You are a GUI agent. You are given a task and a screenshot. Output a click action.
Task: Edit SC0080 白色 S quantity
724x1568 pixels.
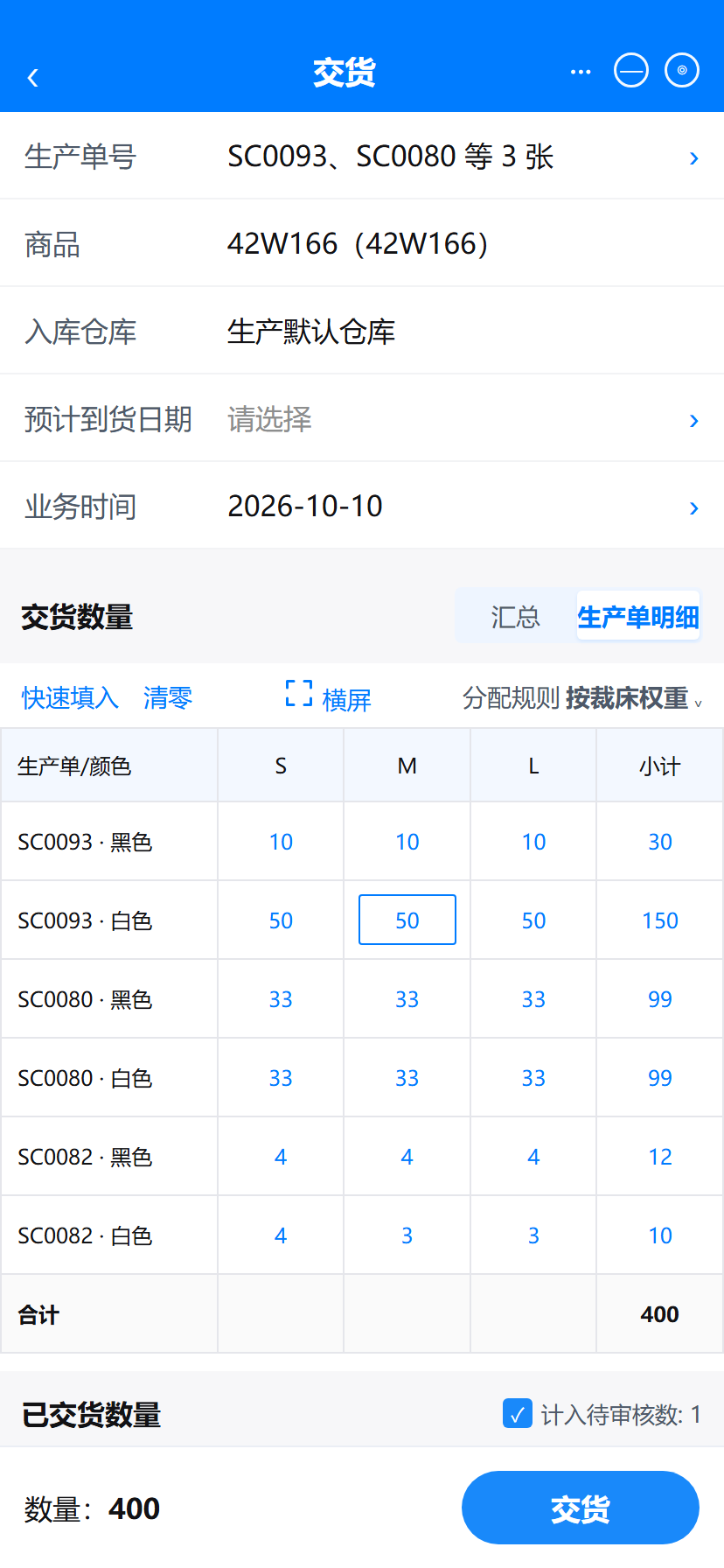[281, 1078]
